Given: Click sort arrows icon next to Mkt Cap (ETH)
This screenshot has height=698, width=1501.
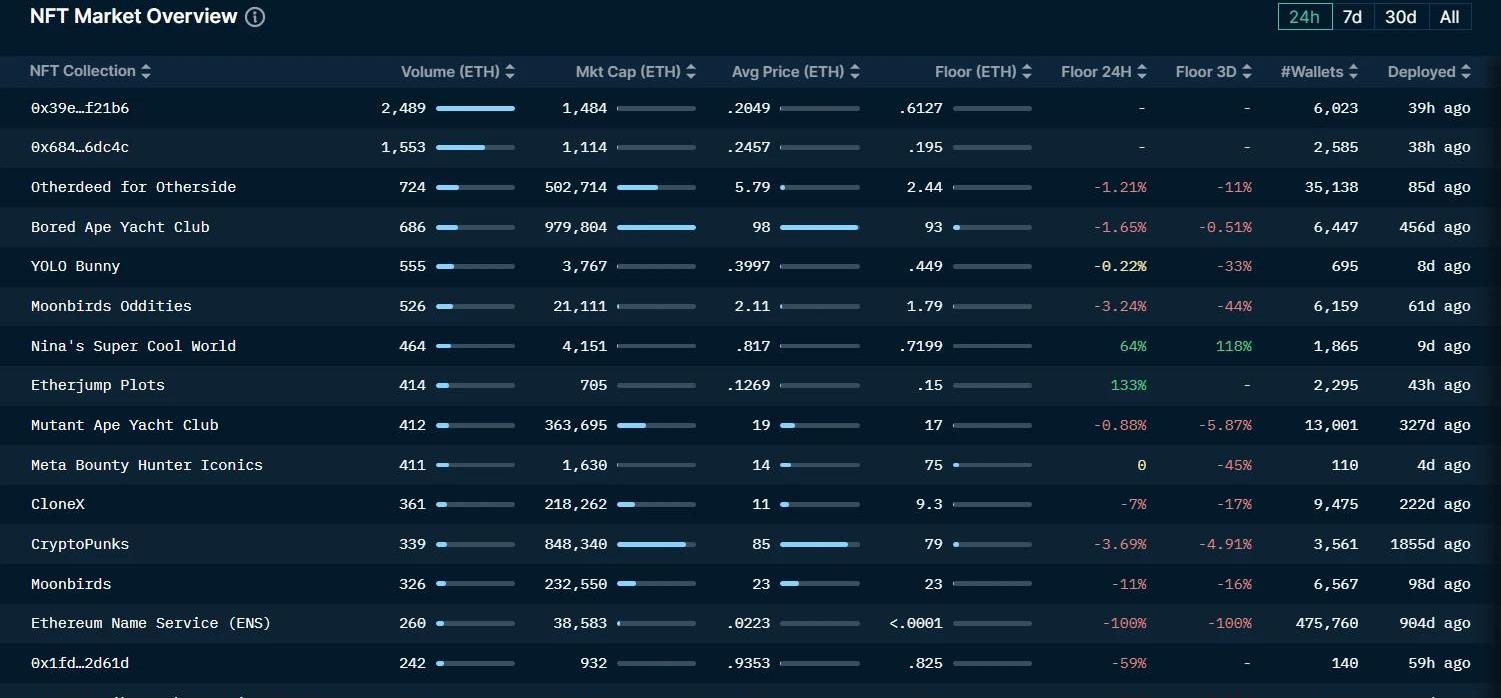Looking at the screenshot, I should (691, 72).
